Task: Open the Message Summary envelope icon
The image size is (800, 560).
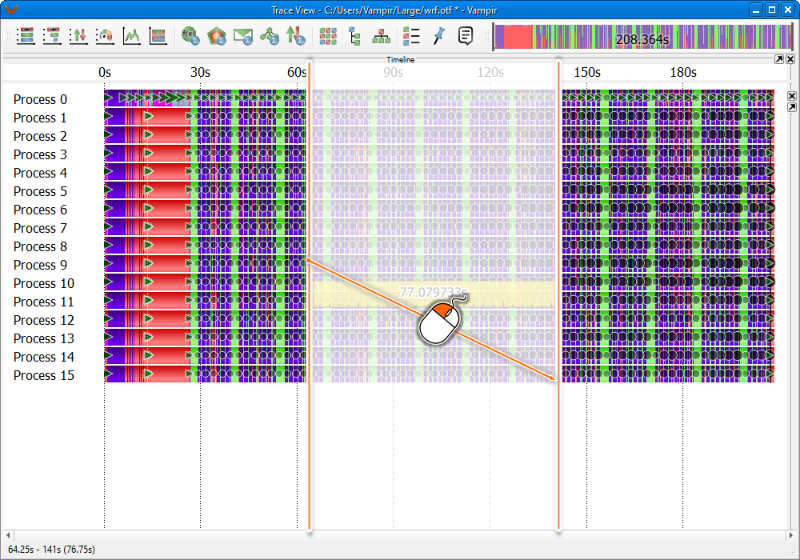Action: pyautogui.click(x=243, y=36)
